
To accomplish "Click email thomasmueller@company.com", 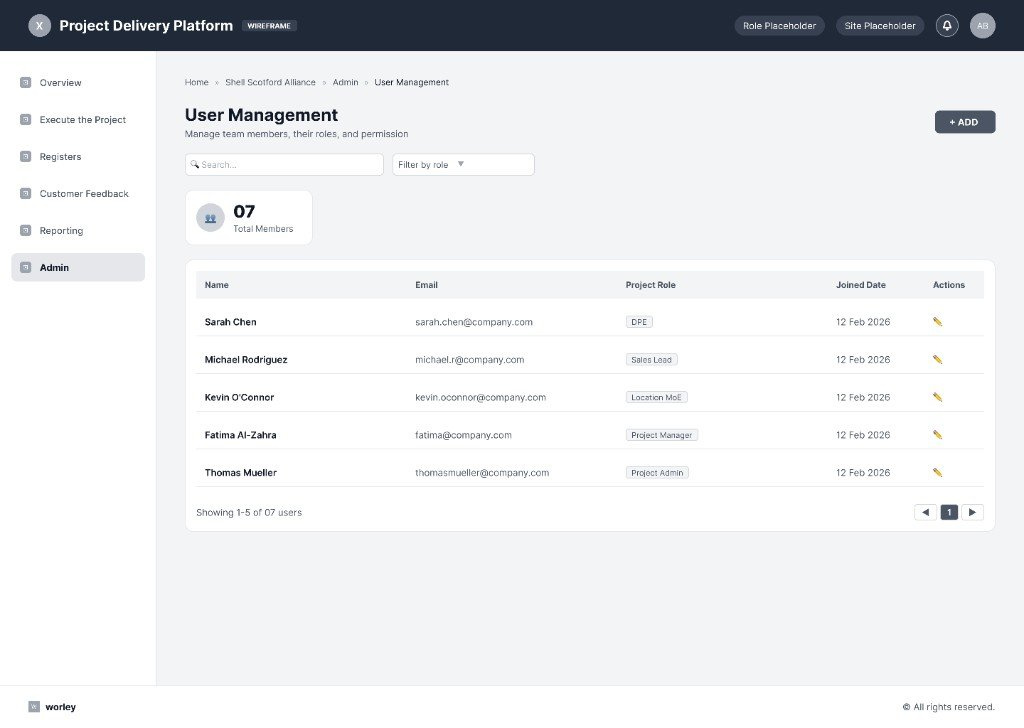I will pyautogui.click(x=482, y=473).
